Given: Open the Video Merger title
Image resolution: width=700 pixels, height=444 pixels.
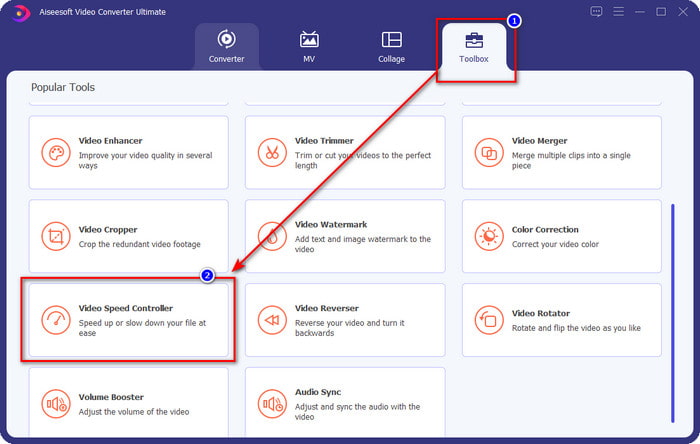Looking at the screenshot, I should coord(539,141).
